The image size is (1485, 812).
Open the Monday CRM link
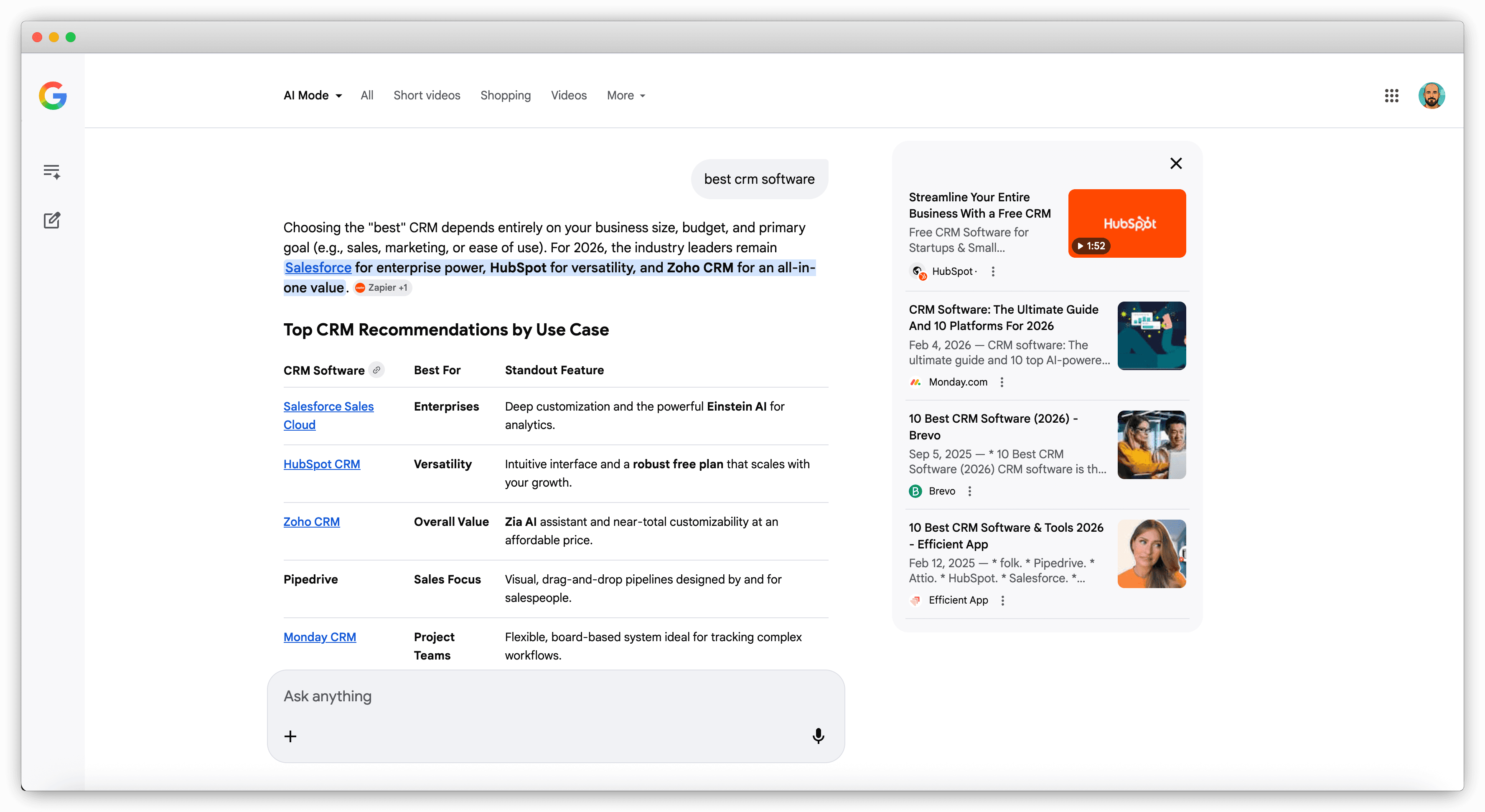319,637
